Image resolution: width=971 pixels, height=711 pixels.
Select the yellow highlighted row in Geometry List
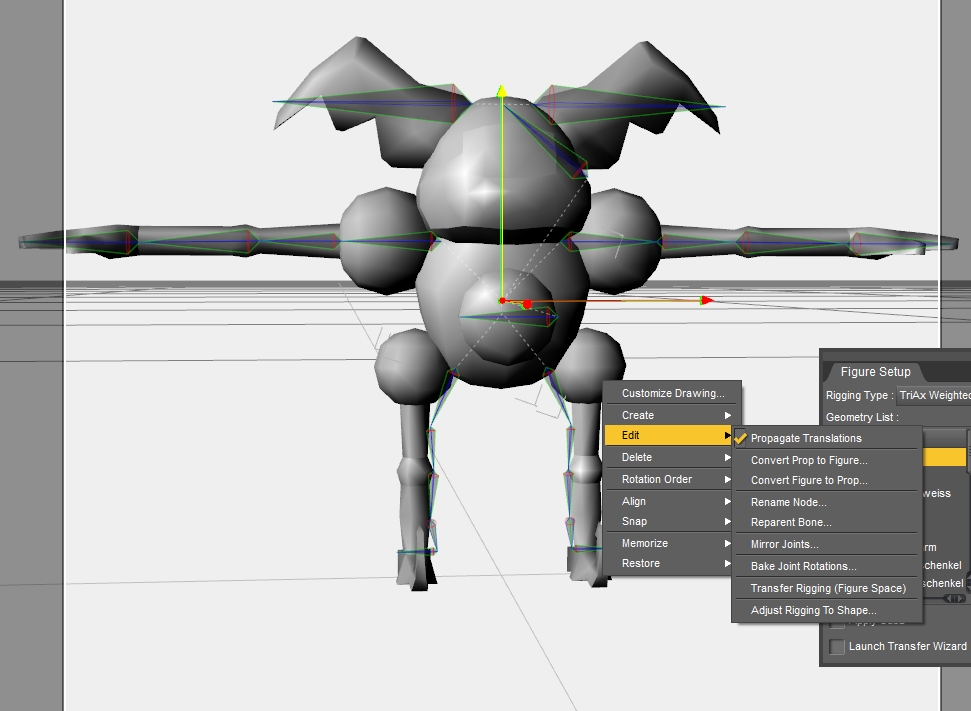[x=944, y=457]
